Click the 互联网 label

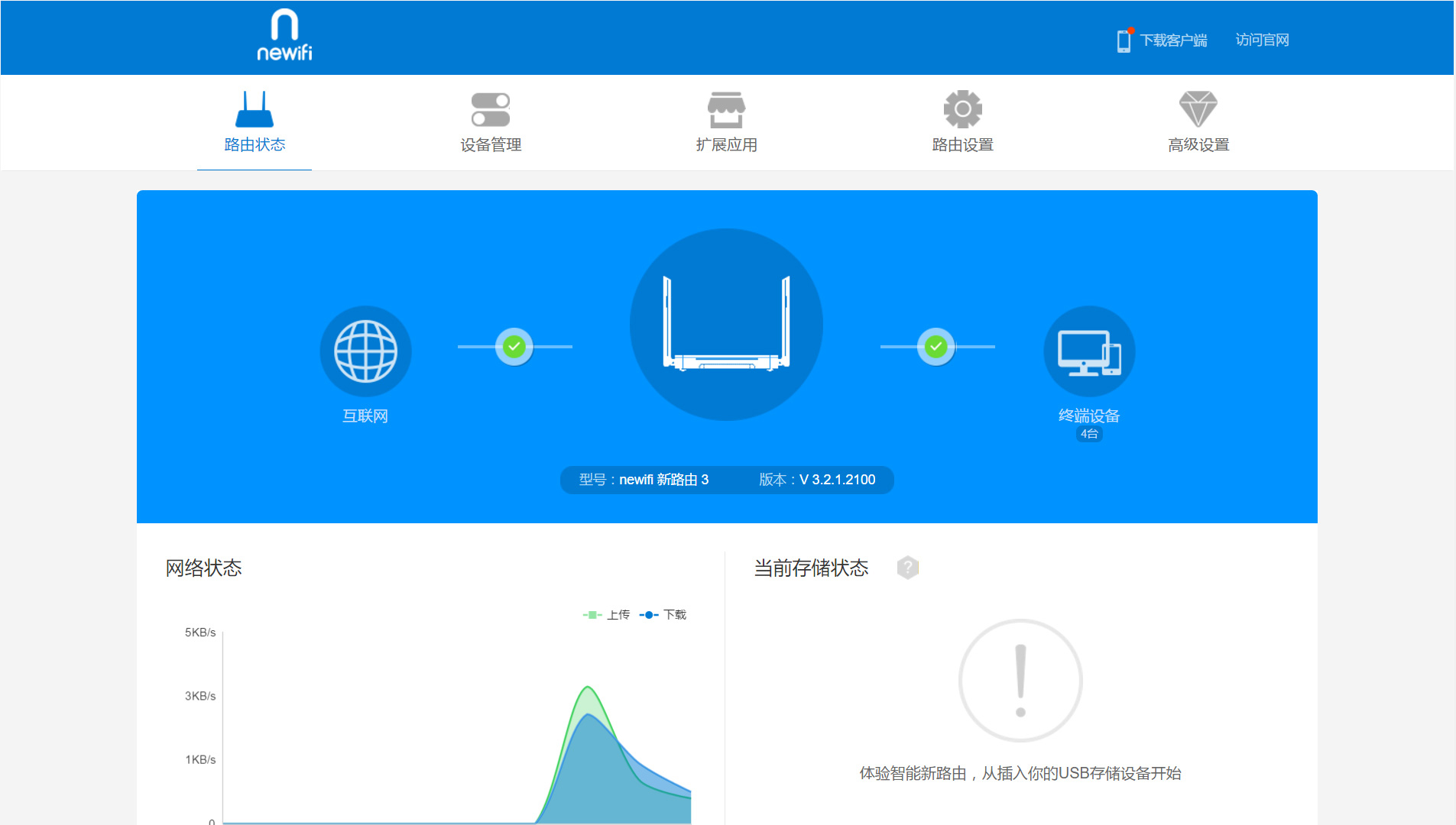point(365,416)
